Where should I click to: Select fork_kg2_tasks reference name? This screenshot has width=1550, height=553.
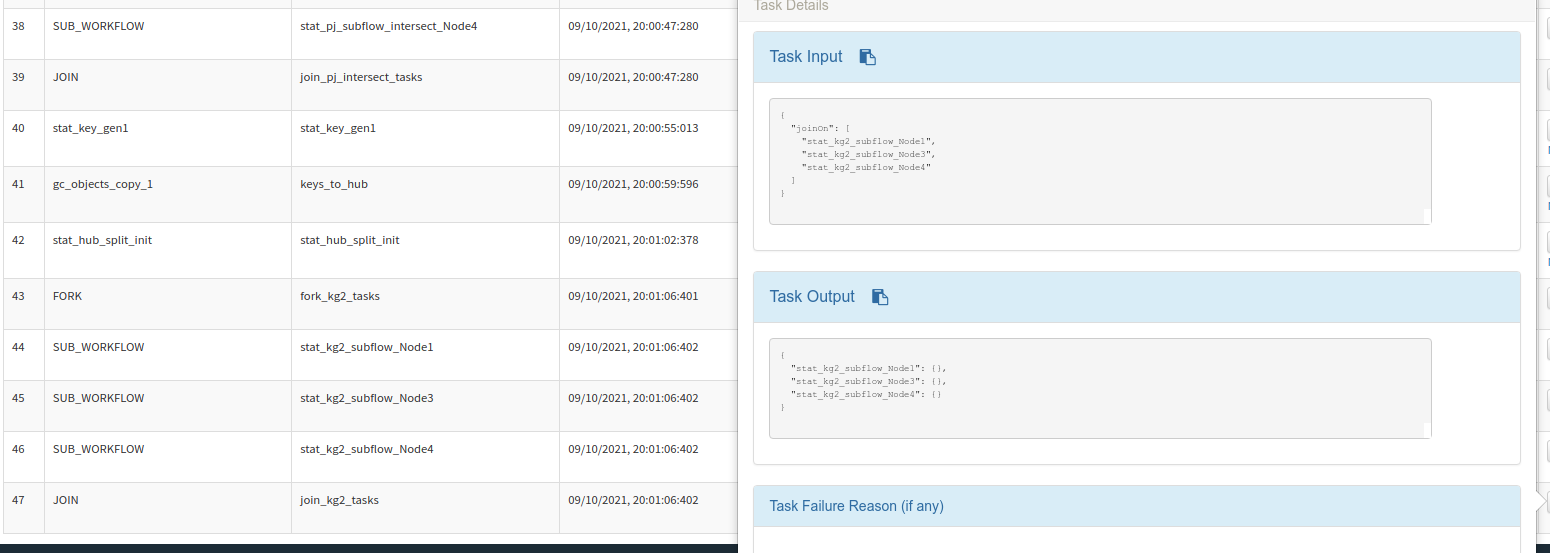(340, 296)
